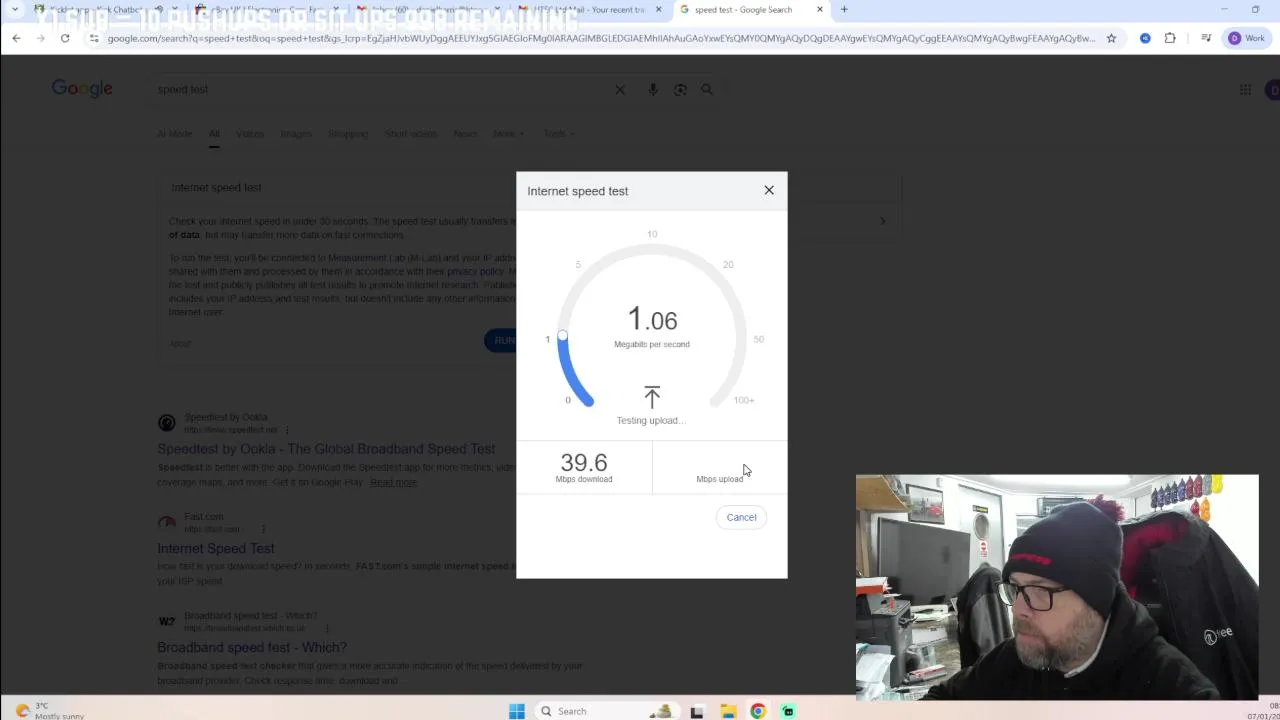Select the Images results tab

[x=296, y=134]
